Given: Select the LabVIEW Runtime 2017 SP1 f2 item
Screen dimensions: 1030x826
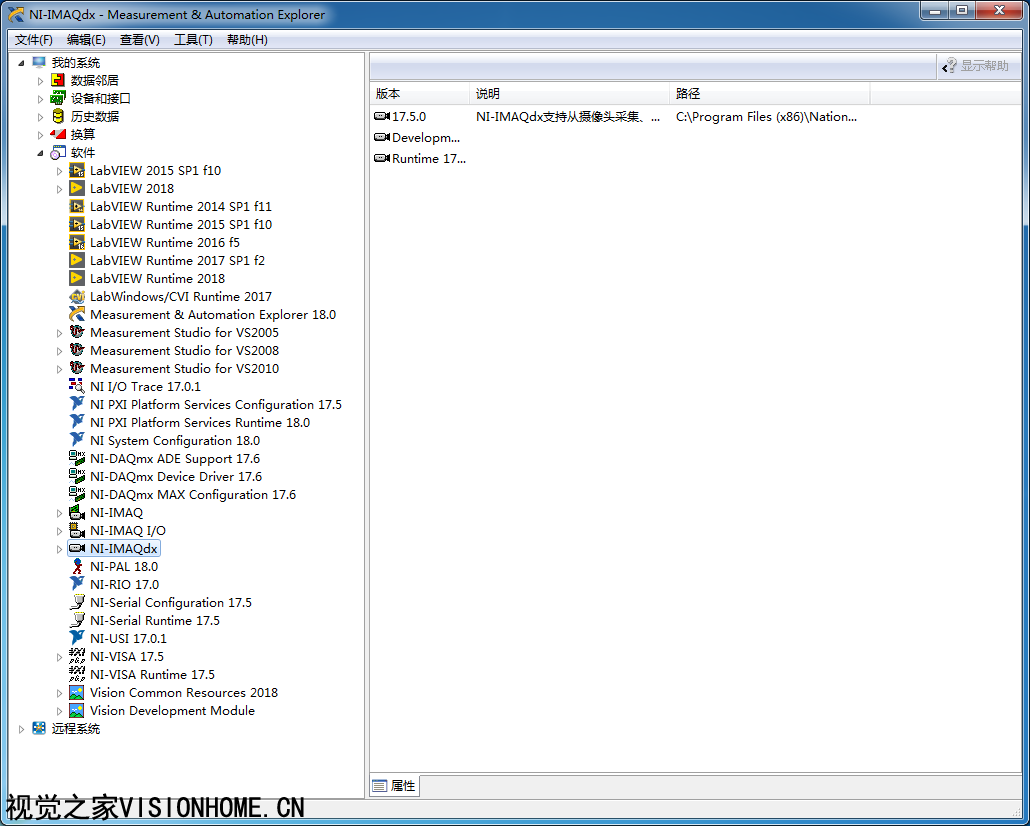Looking at the screenshot, I should point(177,261).
